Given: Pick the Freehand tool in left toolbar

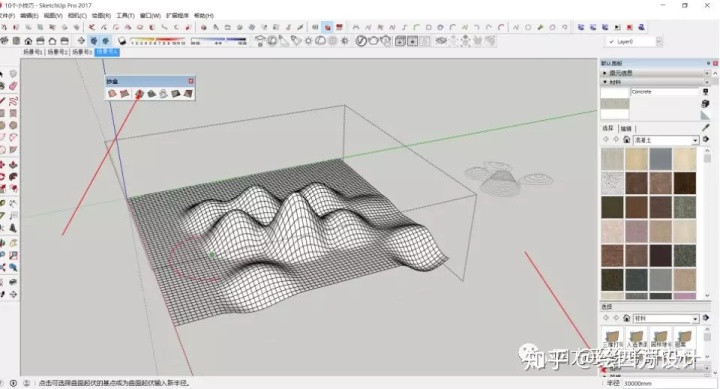Looking at the screenshot, I should point(13,101).
